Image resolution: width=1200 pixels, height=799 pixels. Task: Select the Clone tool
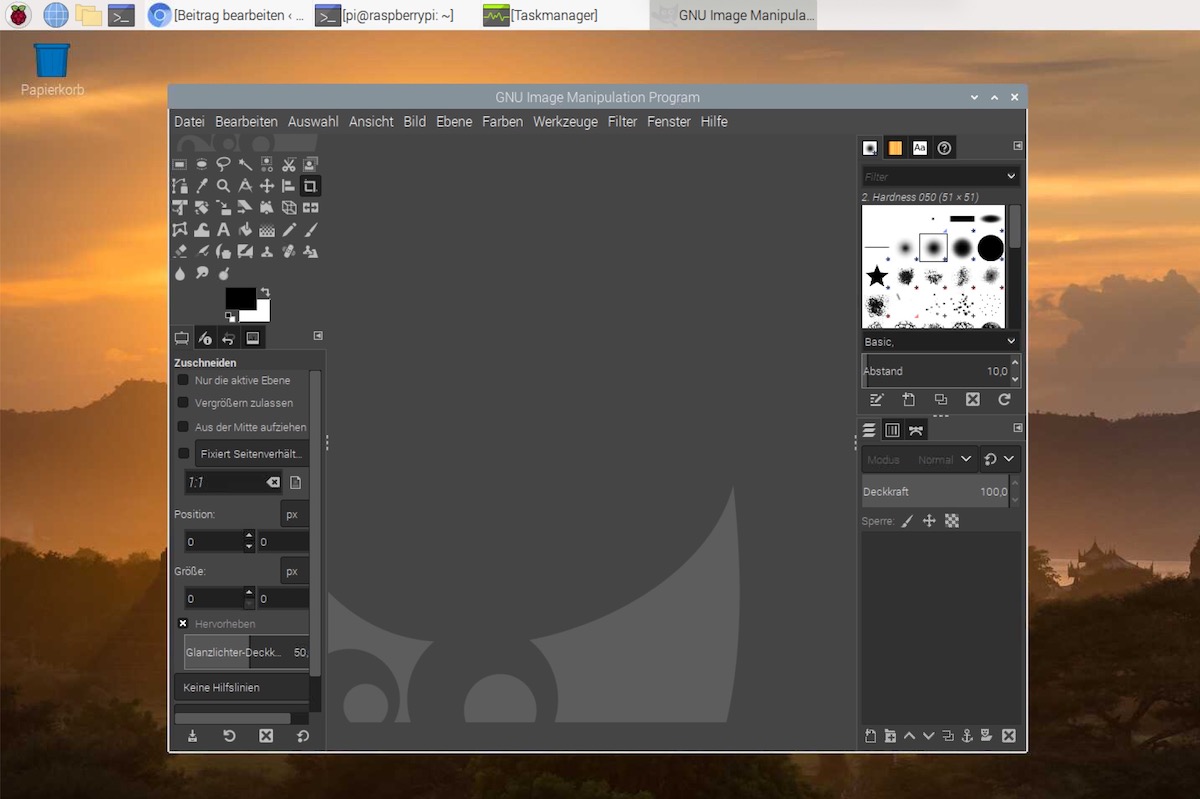pos(266,251)
